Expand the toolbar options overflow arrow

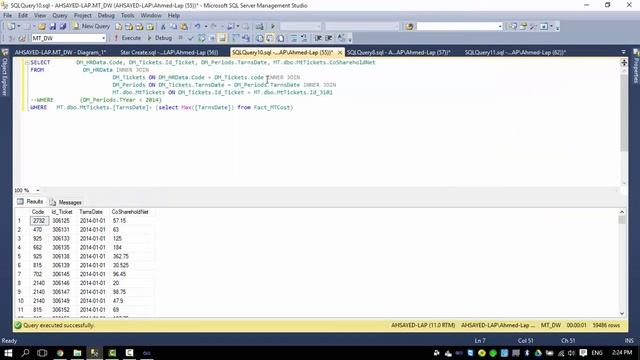[x=558, y=27]
